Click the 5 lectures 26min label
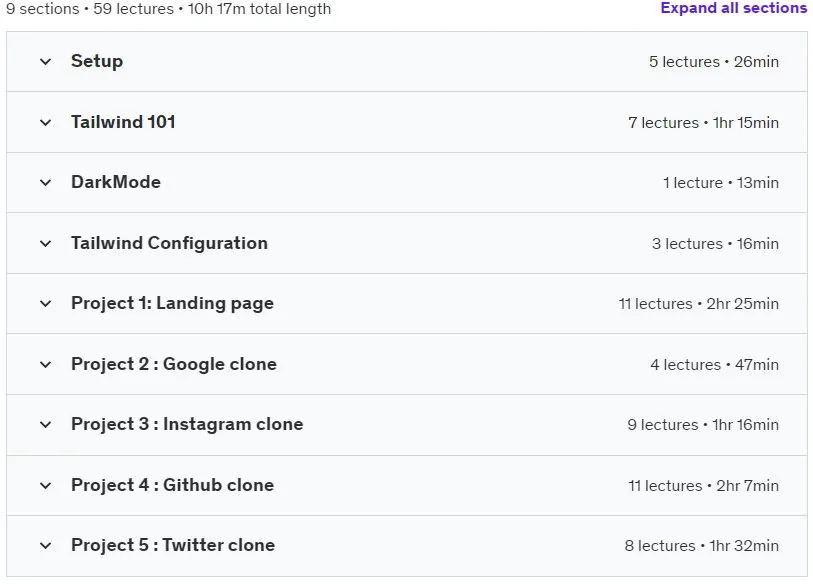Image resolution: width=813 pixels, height=584 pixels. [x=714, y=62]
